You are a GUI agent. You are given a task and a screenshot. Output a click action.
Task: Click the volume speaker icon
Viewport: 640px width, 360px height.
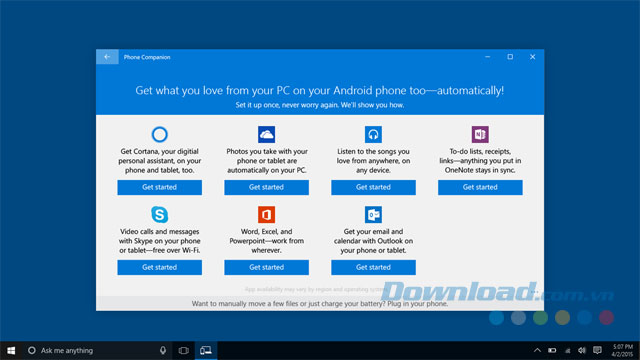pyautogui.click(x=582, y=351)
